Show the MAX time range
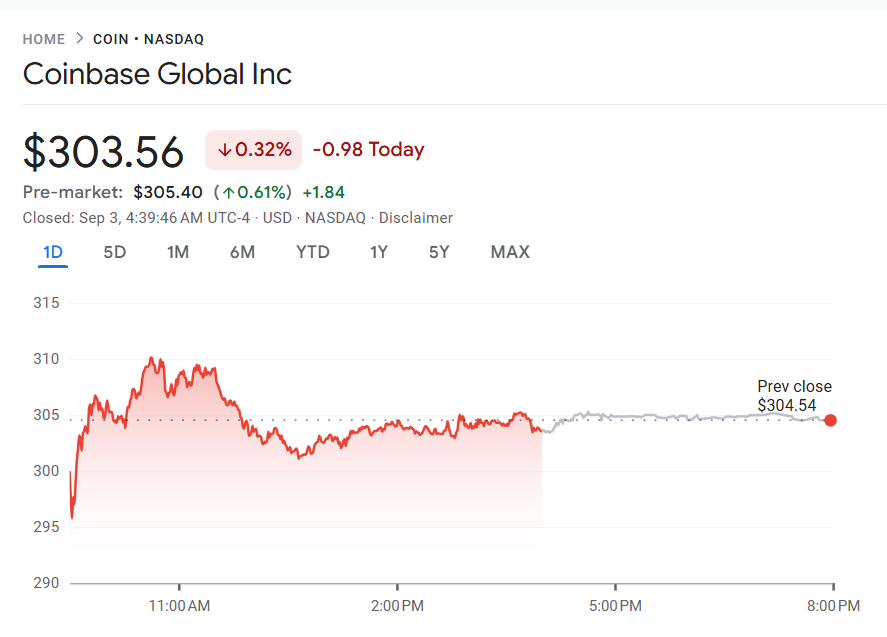 point(510,252)
